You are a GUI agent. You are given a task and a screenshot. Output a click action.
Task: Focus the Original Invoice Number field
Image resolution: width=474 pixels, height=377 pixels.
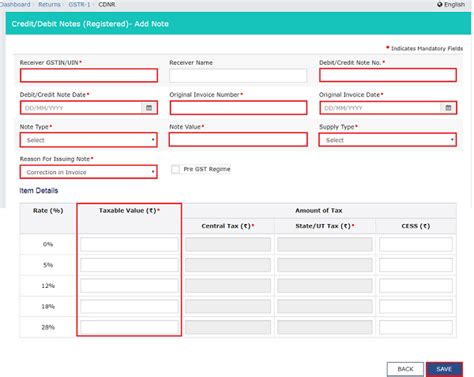tap(238, 108)
